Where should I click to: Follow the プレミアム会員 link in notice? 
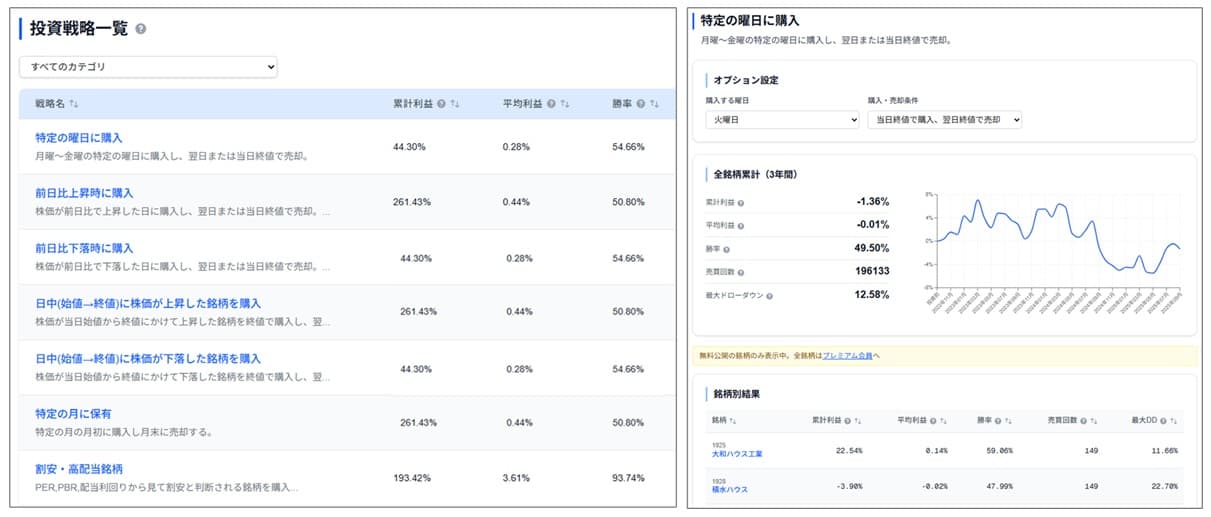click(848, 355)
